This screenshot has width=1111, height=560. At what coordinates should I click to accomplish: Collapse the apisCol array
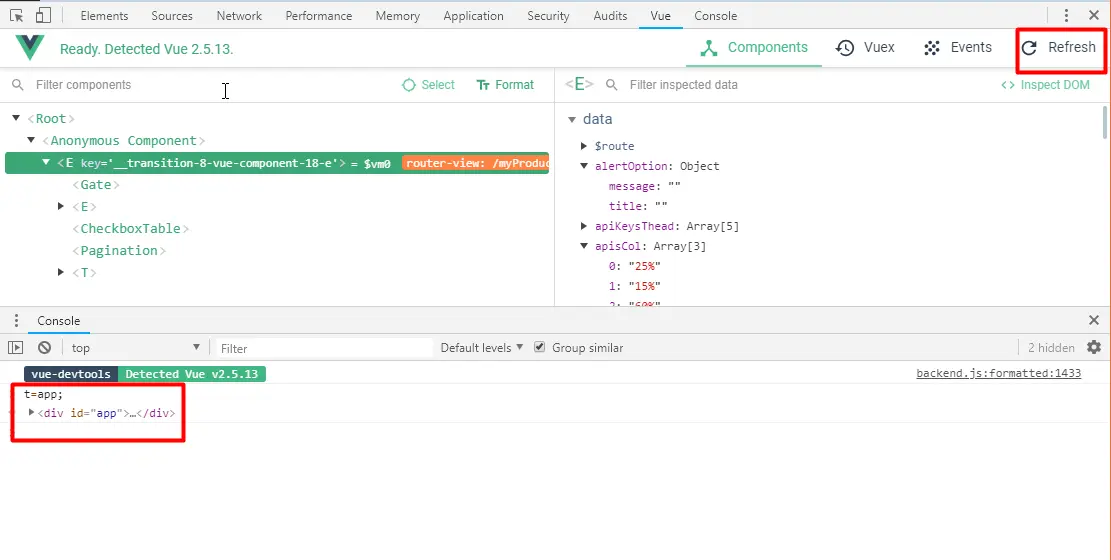tap(585, 246)
